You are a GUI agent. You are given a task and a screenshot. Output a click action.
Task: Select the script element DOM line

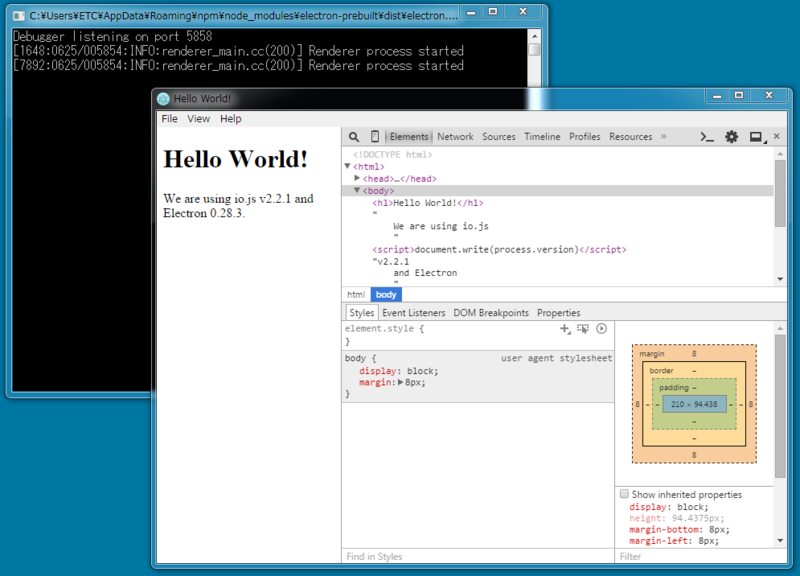tap(499, 249)
